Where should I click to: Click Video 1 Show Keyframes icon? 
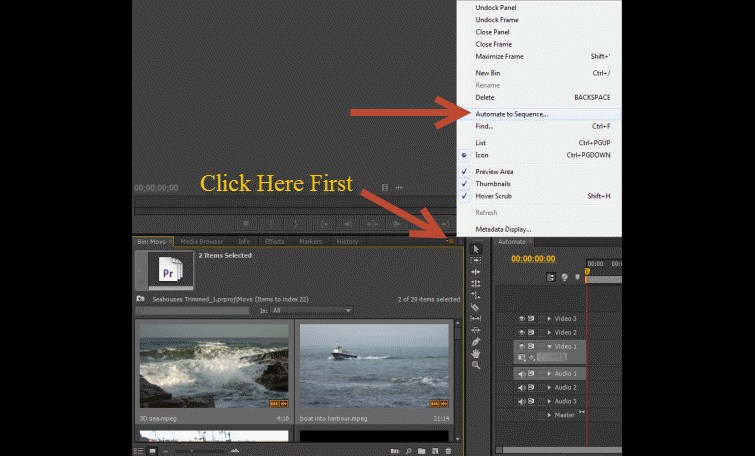532,357
